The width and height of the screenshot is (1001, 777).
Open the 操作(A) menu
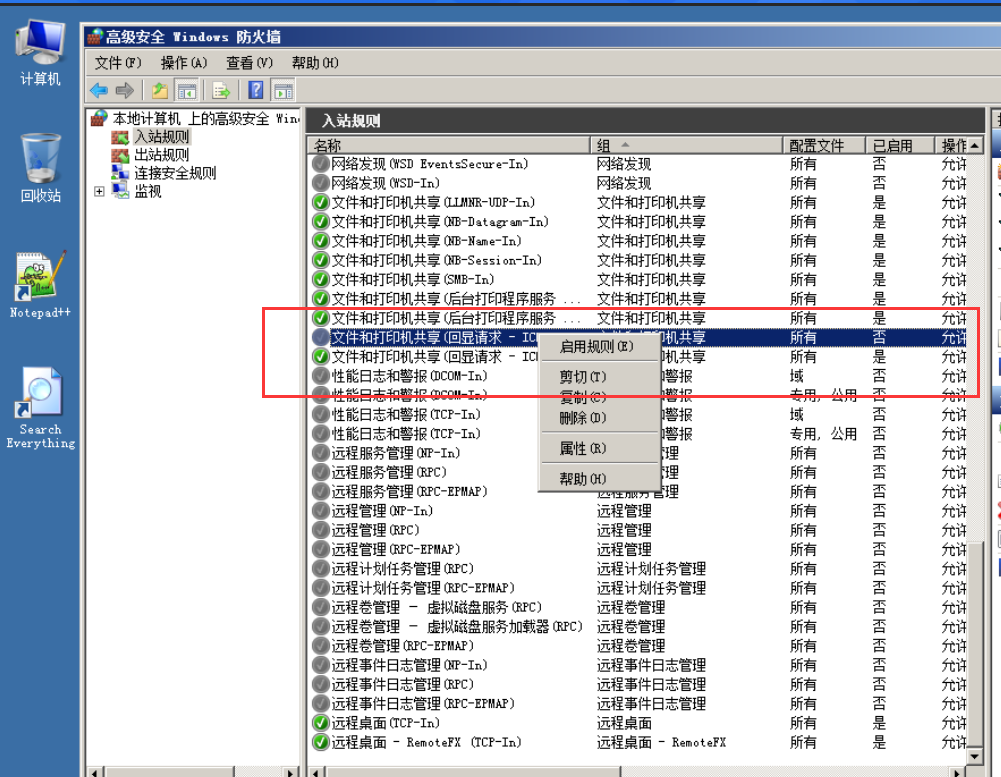(184, 63)
